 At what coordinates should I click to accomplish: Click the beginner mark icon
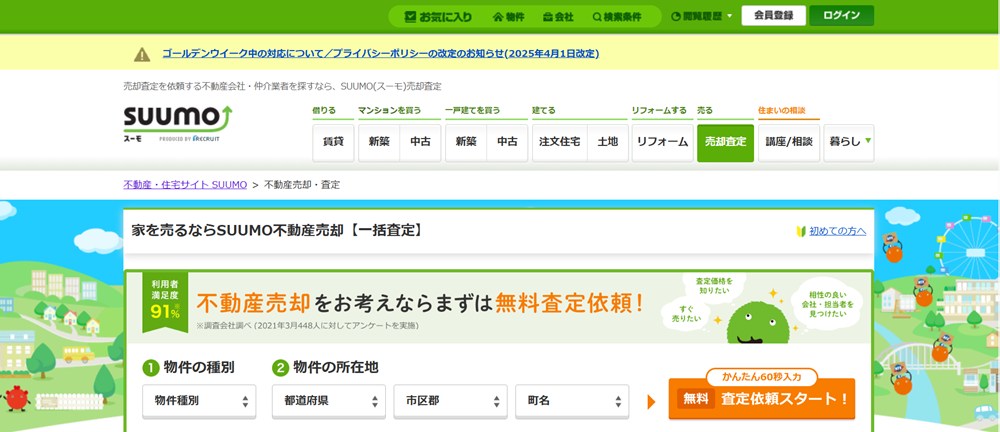pos(802,231)
